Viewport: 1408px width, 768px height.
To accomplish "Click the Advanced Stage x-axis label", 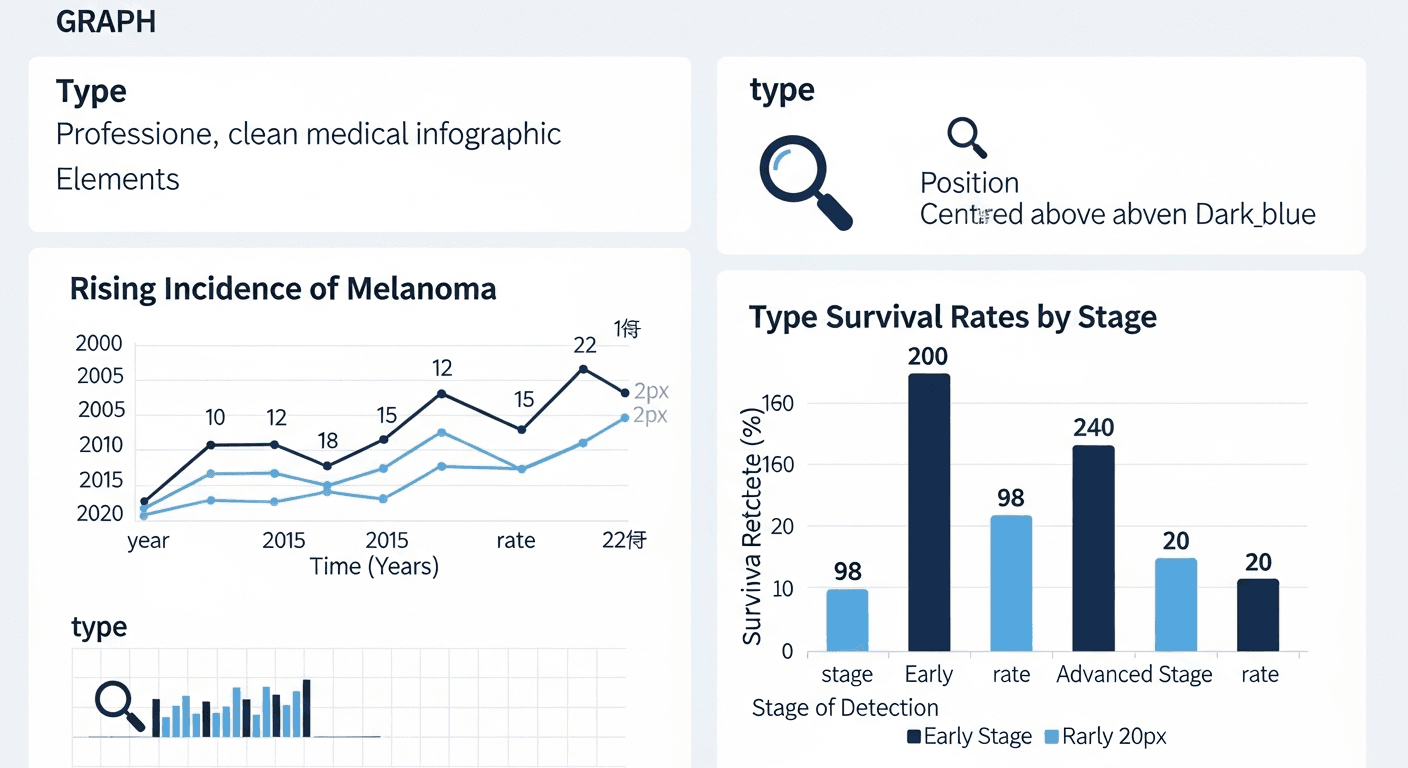I will pos(1134,675).
